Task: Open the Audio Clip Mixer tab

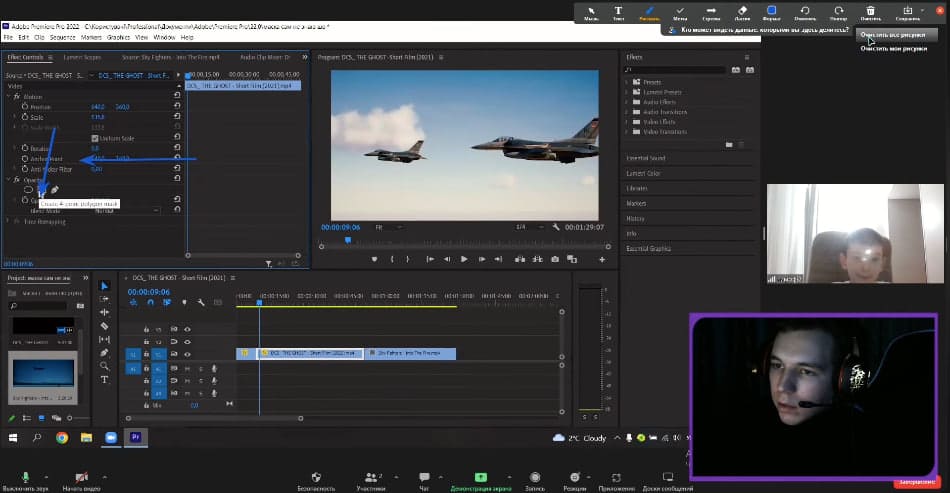Action: pyautogui.click(x=265, y=58)
